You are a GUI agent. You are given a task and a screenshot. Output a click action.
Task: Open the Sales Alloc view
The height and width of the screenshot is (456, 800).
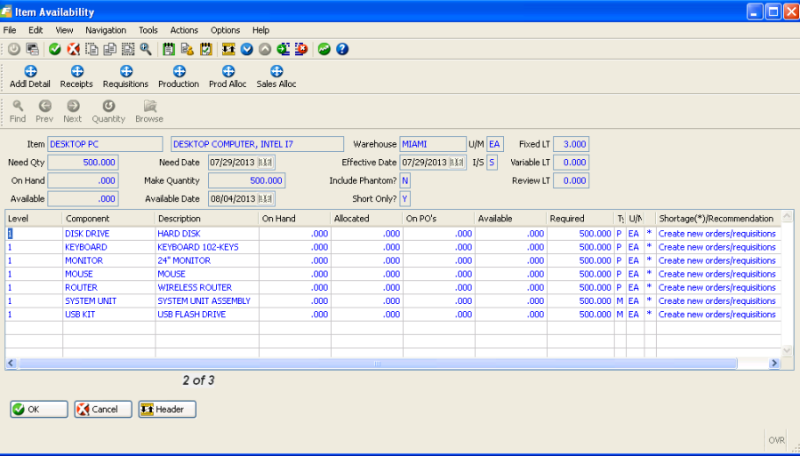pos(276,76)
